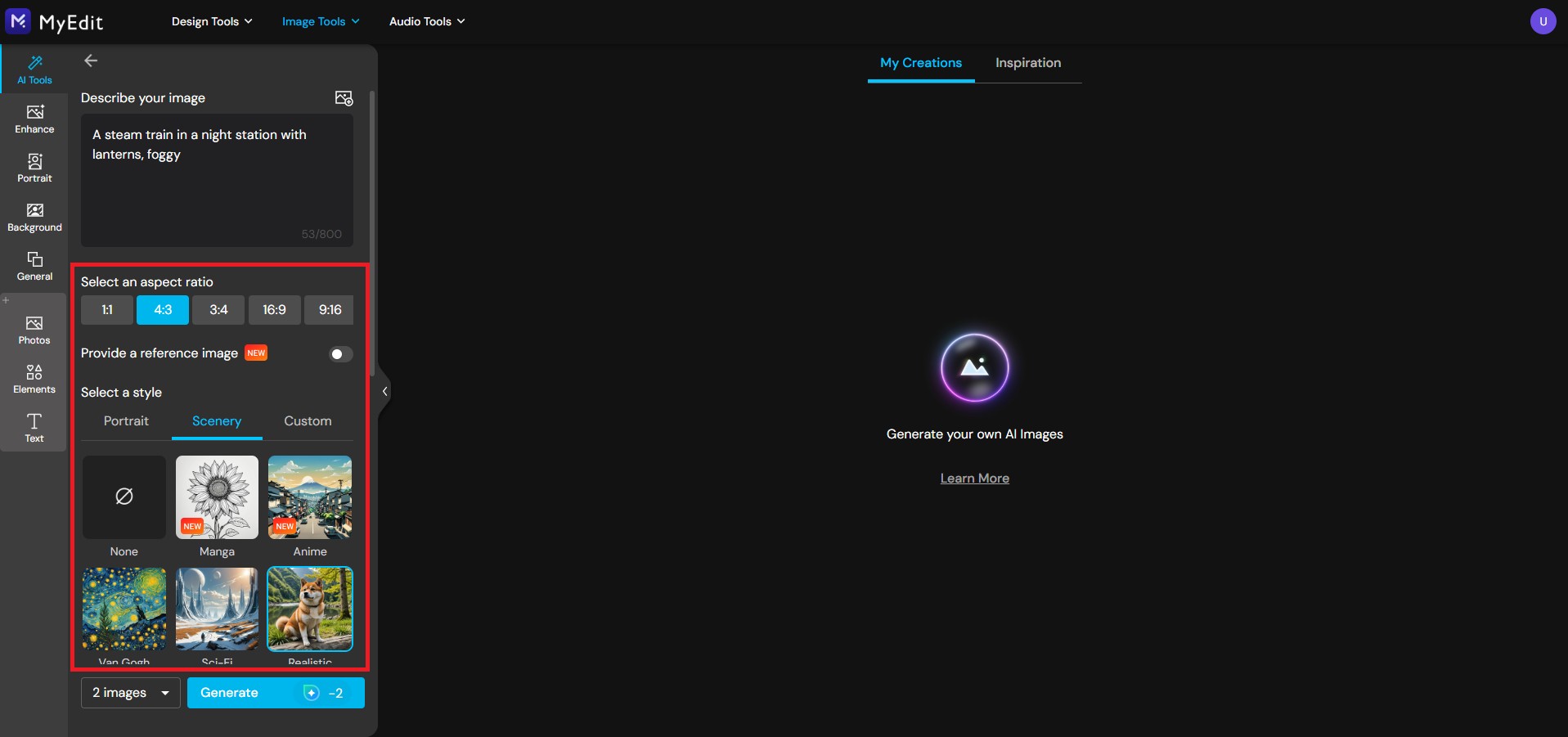Expand the Design Tools menu
The height and width of the screenshot is (737, 1568).
tap(211, 21)
